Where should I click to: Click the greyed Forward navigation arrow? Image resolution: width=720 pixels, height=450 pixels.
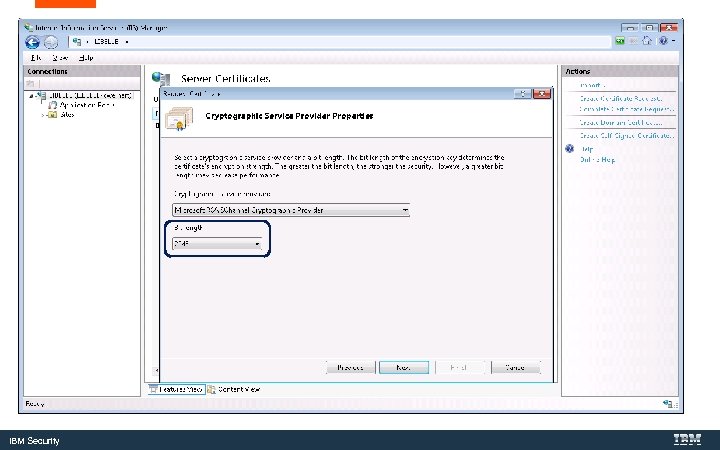51,42
